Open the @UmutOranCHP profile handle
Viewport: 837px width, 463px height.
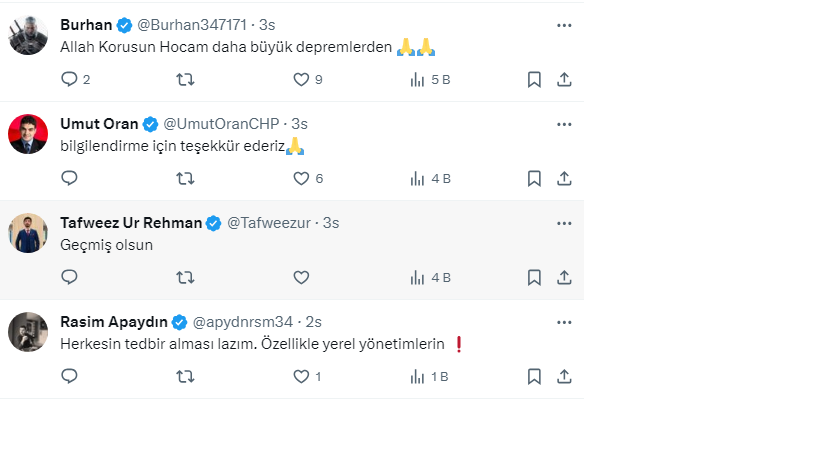click(221, 124)
